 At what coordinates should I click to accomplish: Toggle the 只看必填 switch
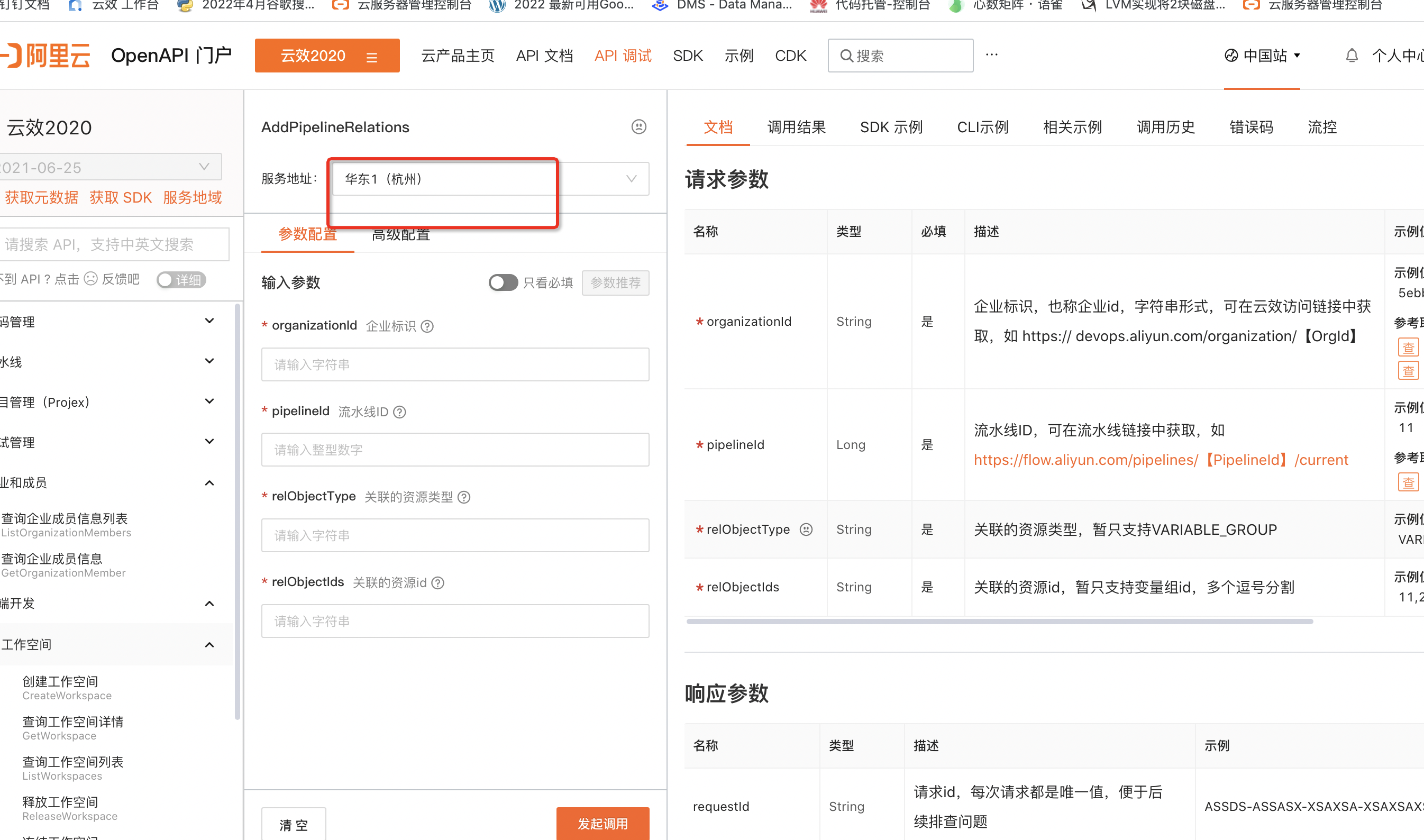coord(503,282)
